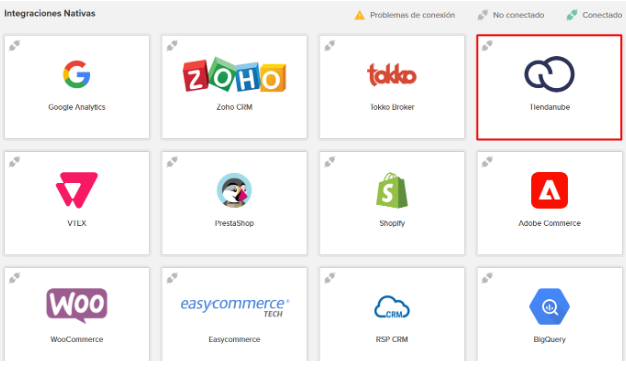This screenshot has height=380, width=626.
Task: Click the 'PrestaShop' label
Action: 234,223
